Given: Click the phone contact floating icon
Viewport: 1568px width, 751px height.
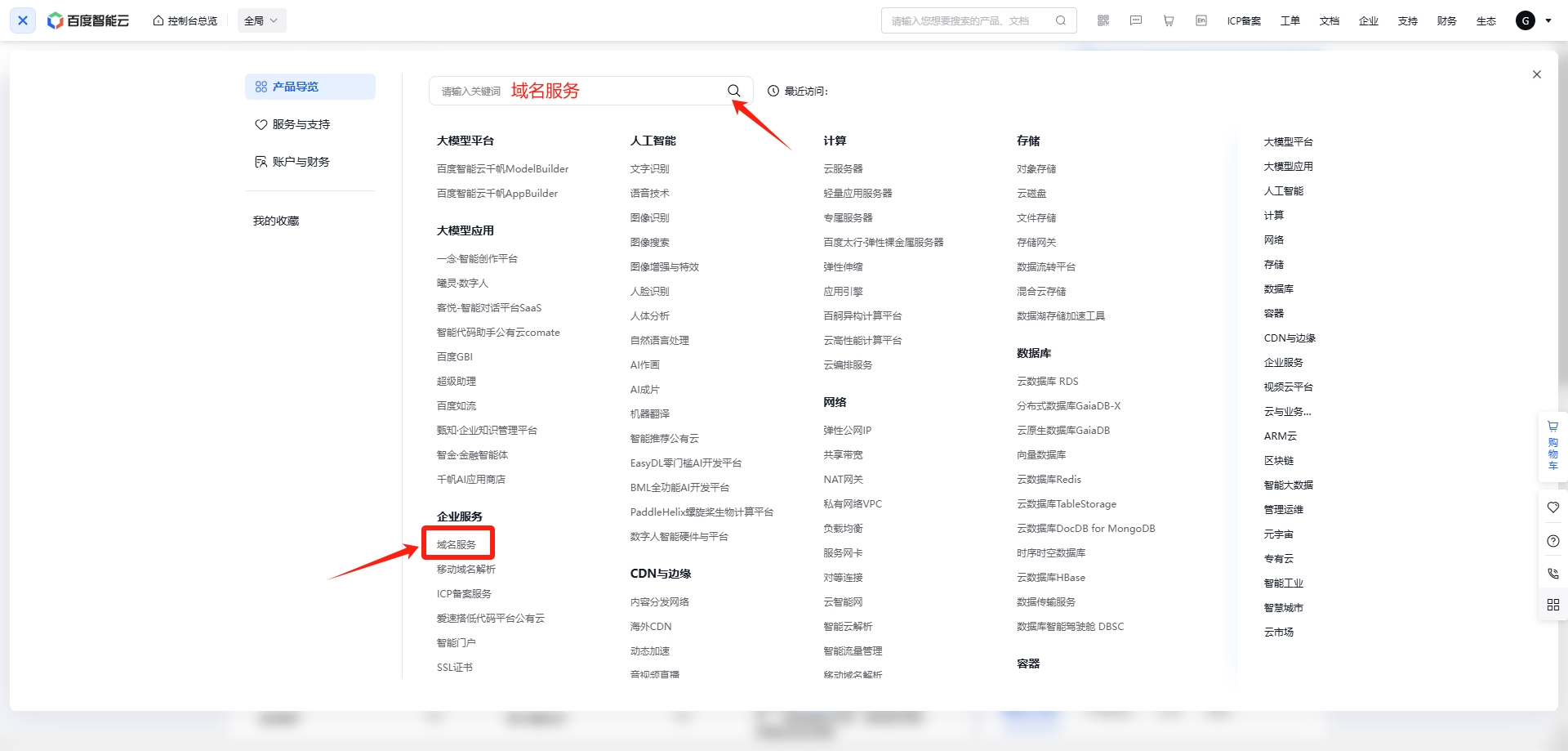Looking at the screenshot, I should tap(1553, 573).
